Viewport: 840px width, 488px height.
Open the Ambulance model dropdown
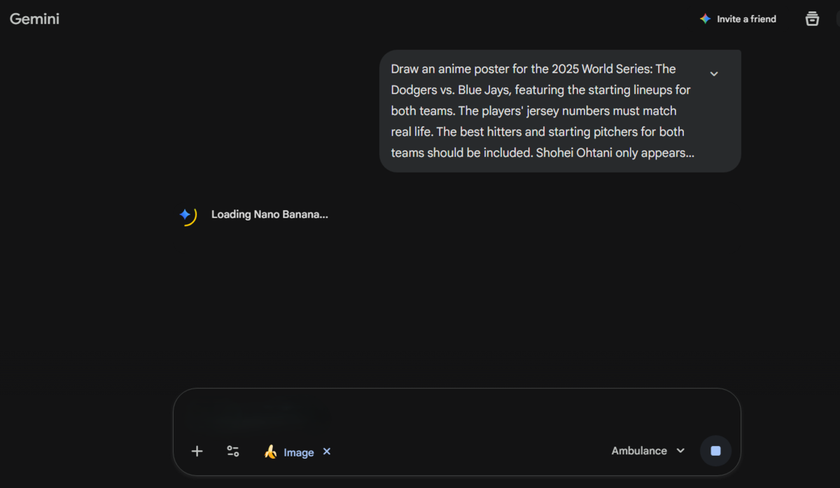tap(640, 451)
